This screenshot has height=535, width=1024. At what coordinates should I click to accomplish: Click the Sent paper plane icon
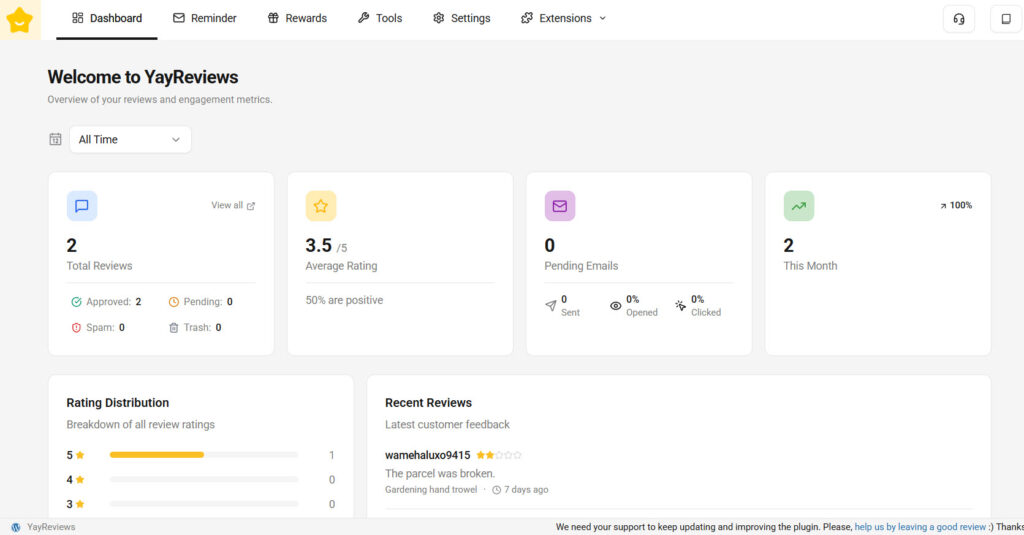[551, 305]
